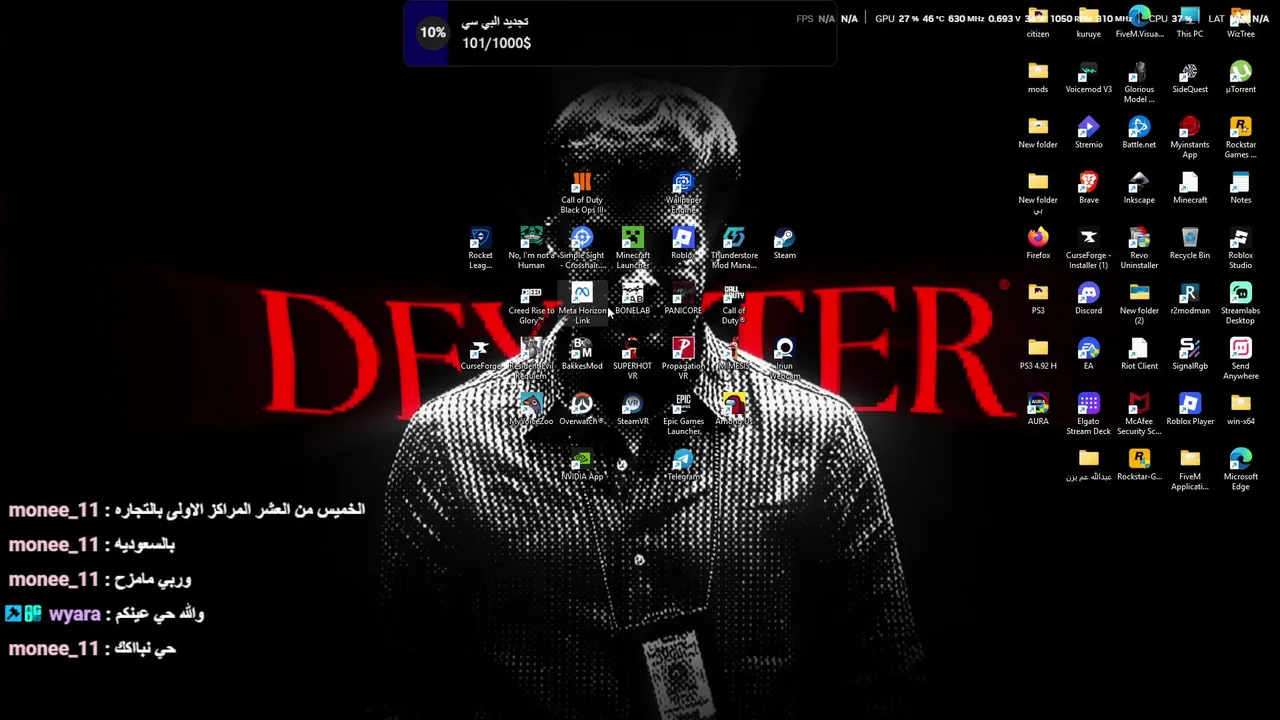
Task: Open New folder (2) on desktop
Action: 1139,304
